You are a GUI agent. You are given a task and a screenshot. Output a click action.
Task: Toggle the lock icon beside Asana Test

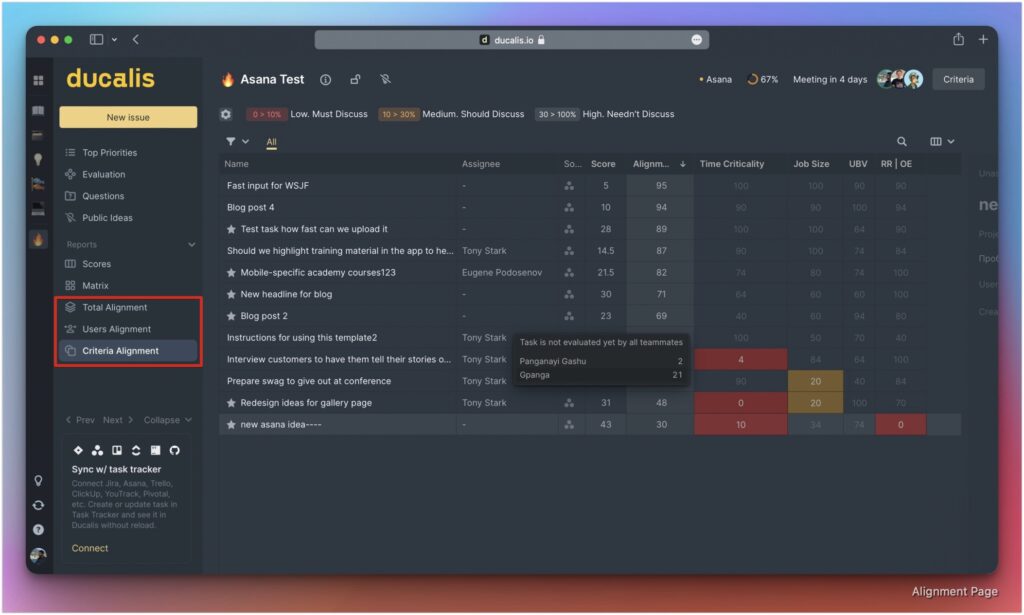click(x=355, y=80)
